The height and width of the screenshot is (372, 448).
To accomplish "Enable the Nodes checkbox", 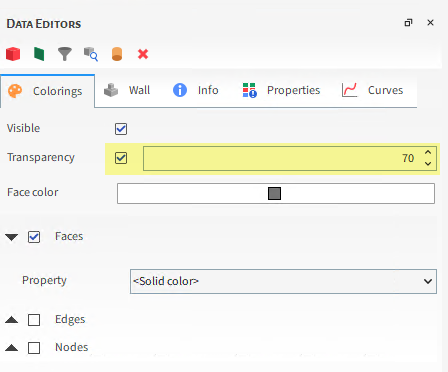I will tap(34, 348).
